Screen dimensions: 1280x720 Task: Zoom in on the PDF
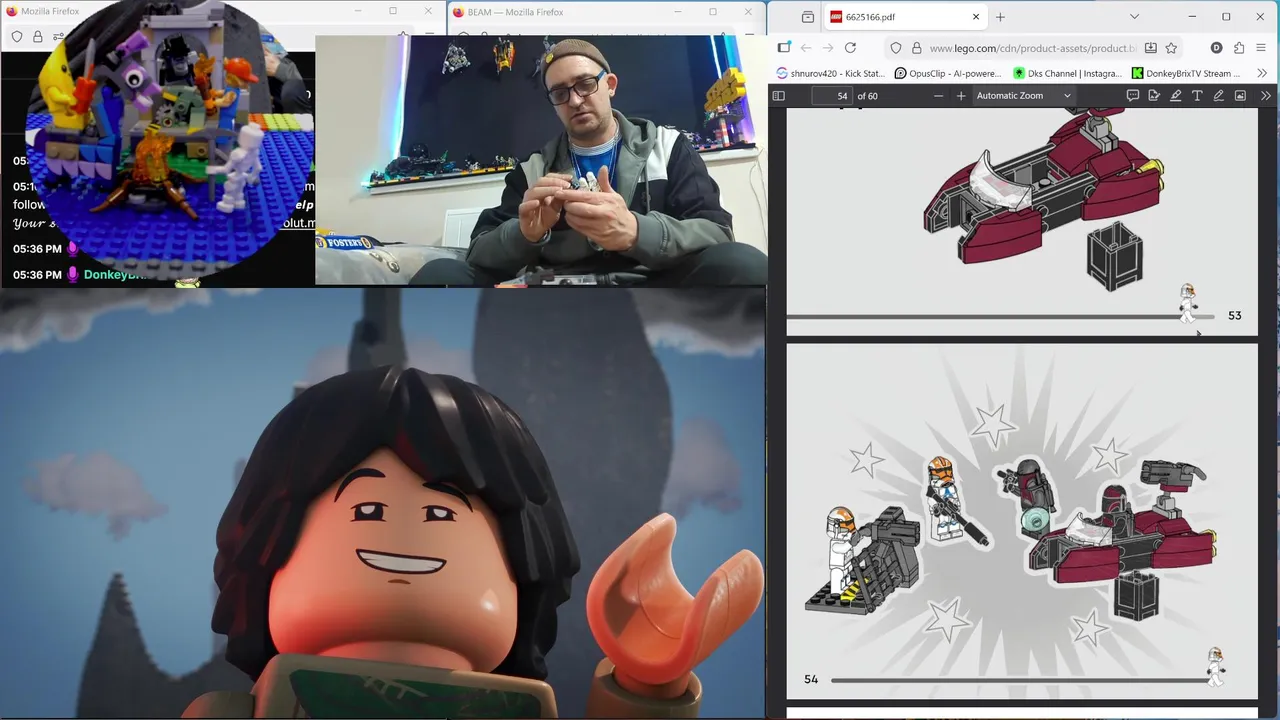pyautogui.click(x=961, y=96)
